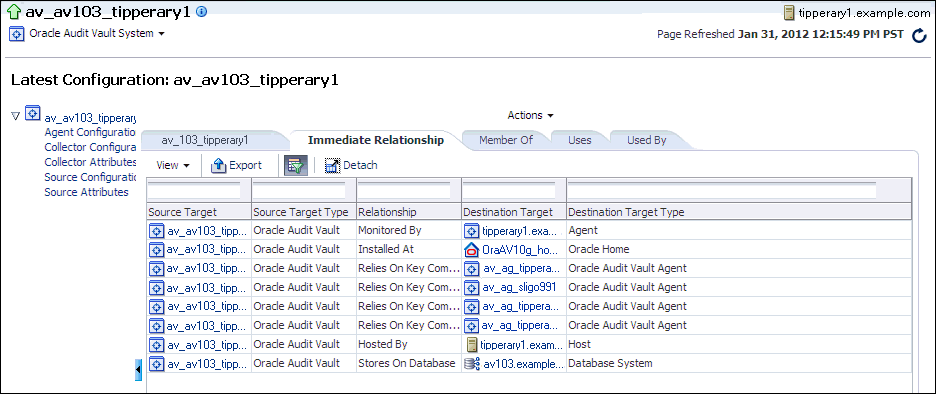Click the host icon next to tipperary1.example.com
Viewport: 936px width, 394px height.
pos(789,13)
